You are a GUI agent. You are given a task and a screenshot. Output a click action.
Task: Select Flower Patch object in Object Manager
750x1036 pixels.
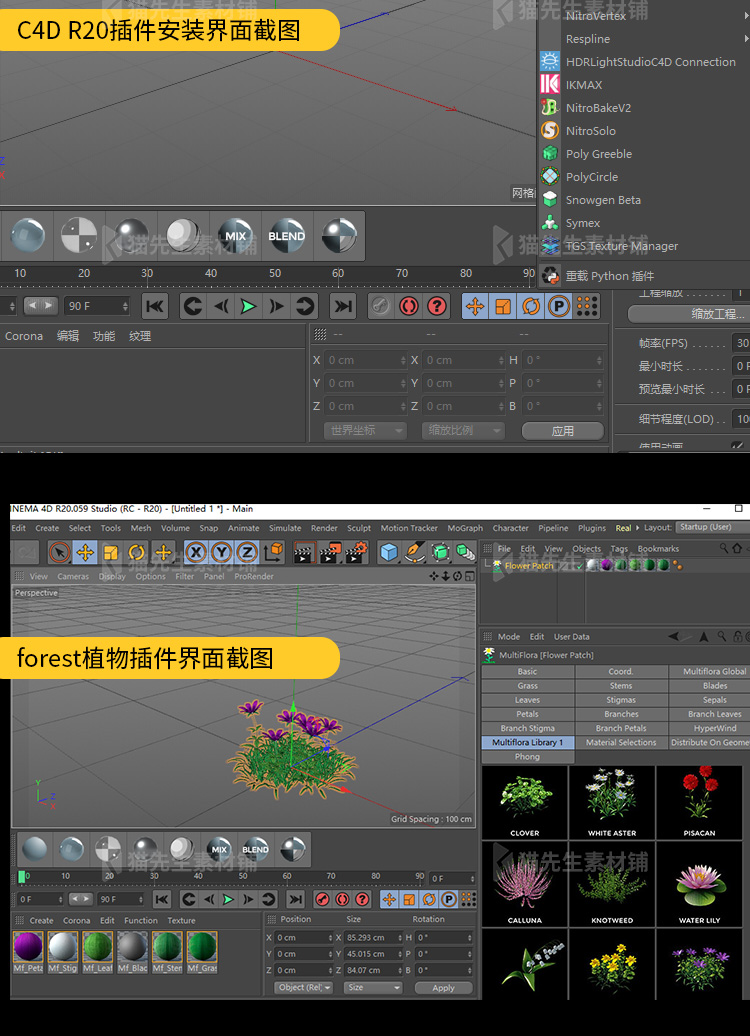coord(529,566)
